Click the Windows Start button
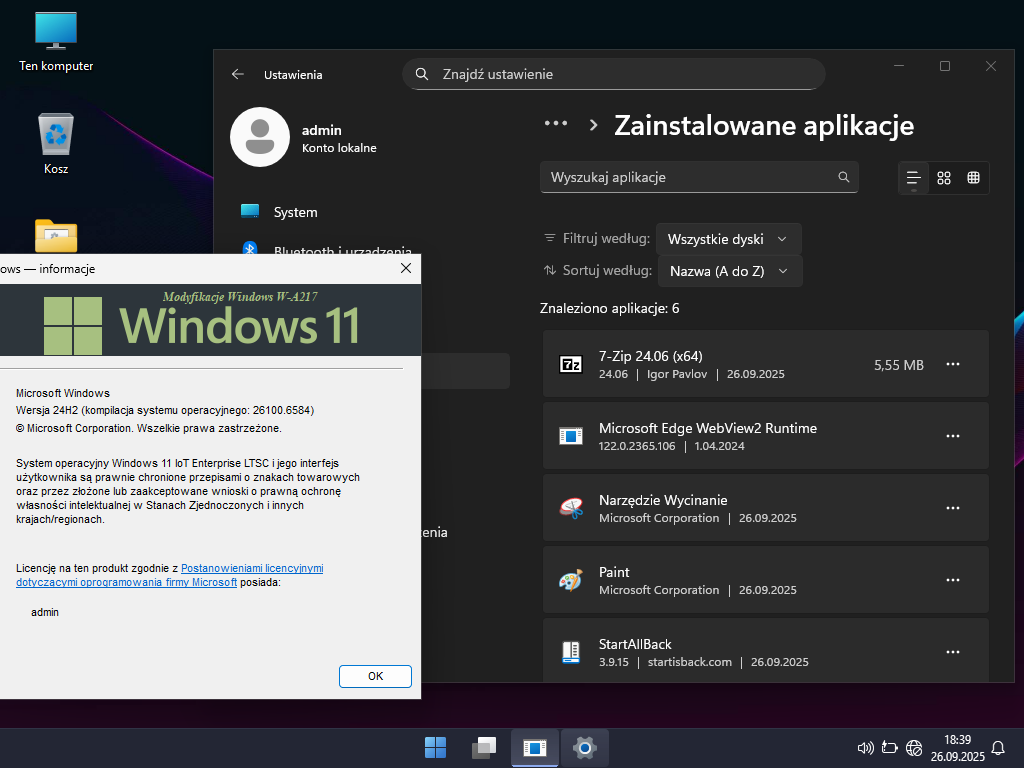The image size is (1024, 768). click(x=436, y=747)
